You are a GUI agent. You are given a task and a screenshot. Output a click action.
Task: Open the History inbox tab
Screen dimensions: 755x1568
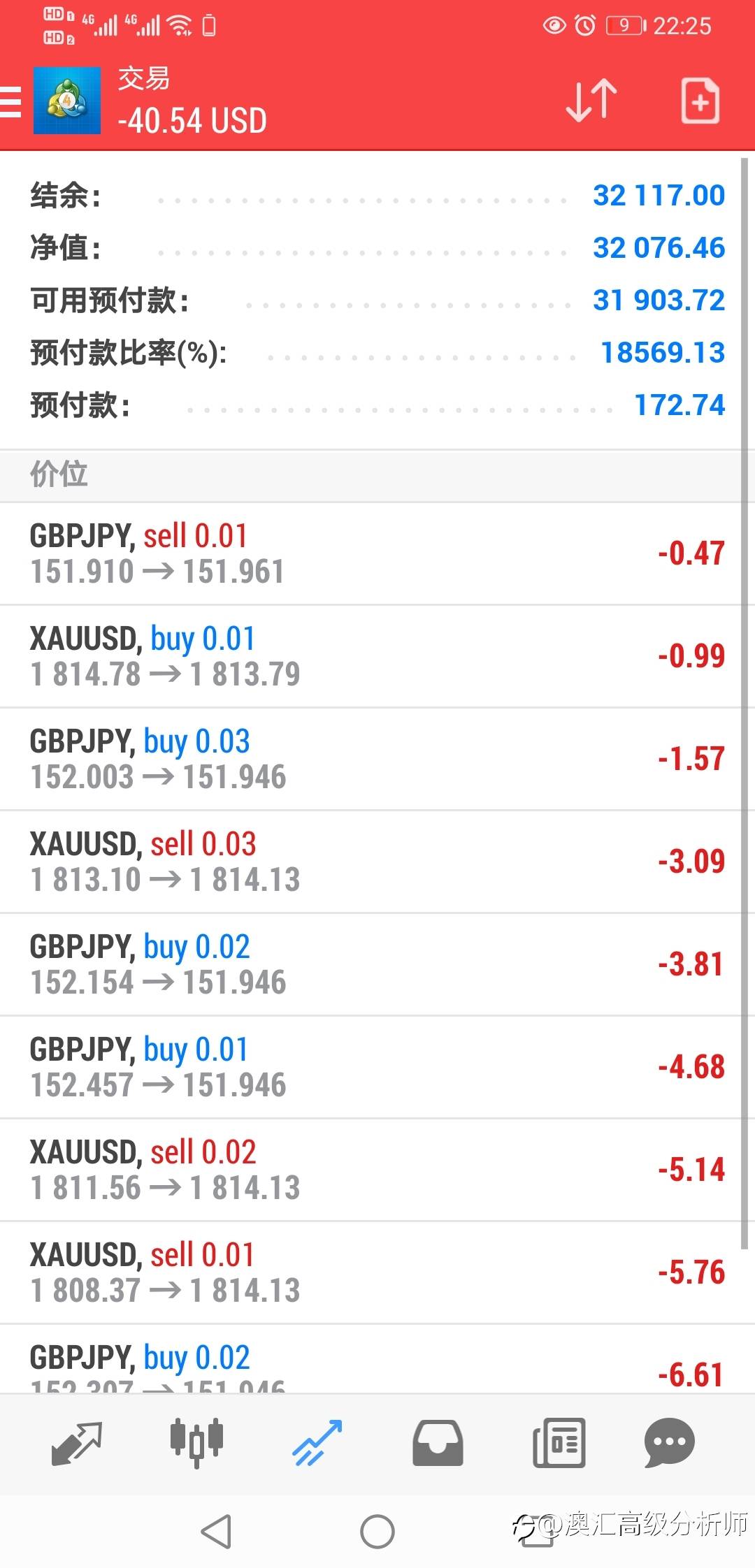click(438, 1443)
